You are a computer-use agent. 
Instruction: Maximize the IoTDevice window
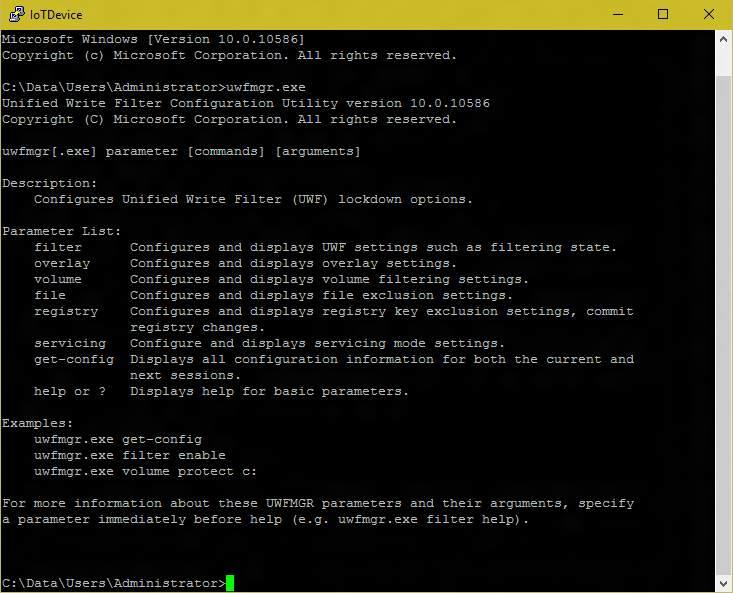coord(663,14)
